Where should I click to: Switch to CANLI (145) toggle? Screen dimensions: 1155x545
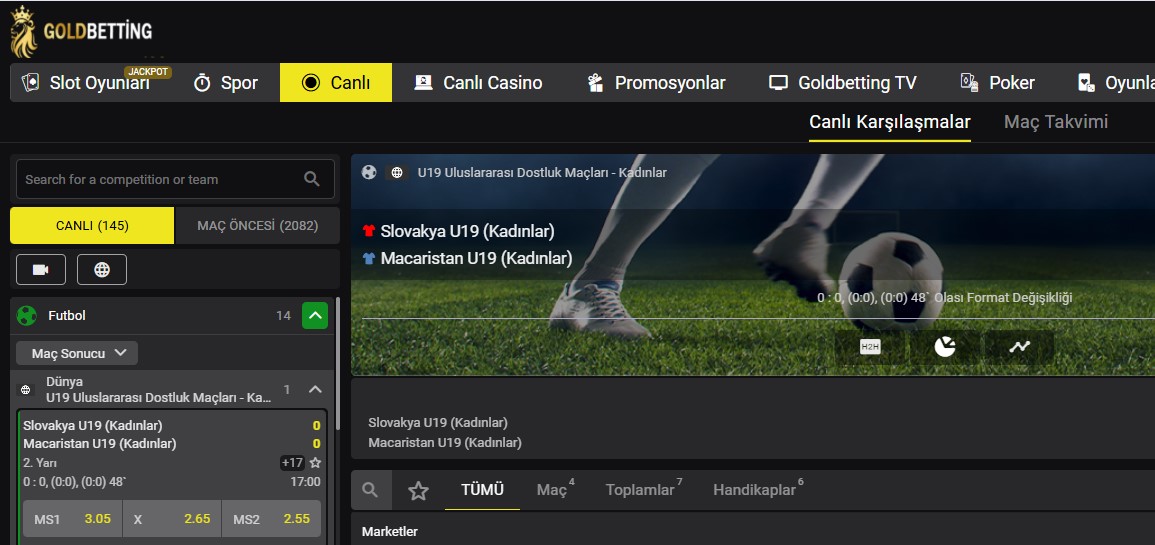click(x=92, y=225)
